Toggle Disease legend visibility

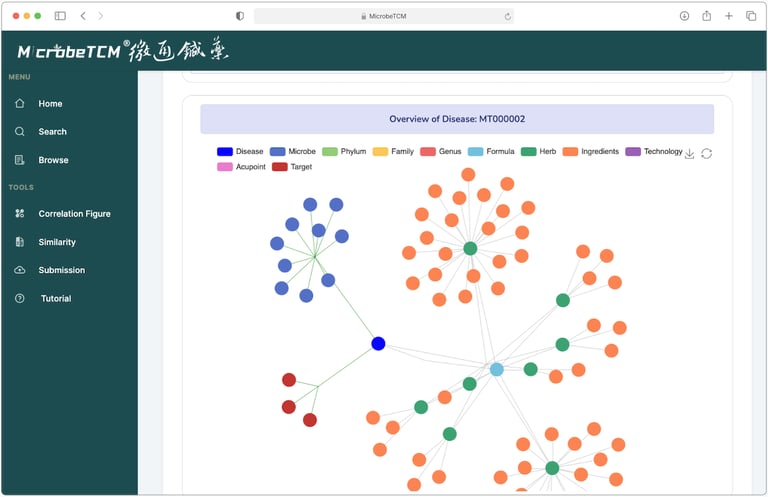240,152
